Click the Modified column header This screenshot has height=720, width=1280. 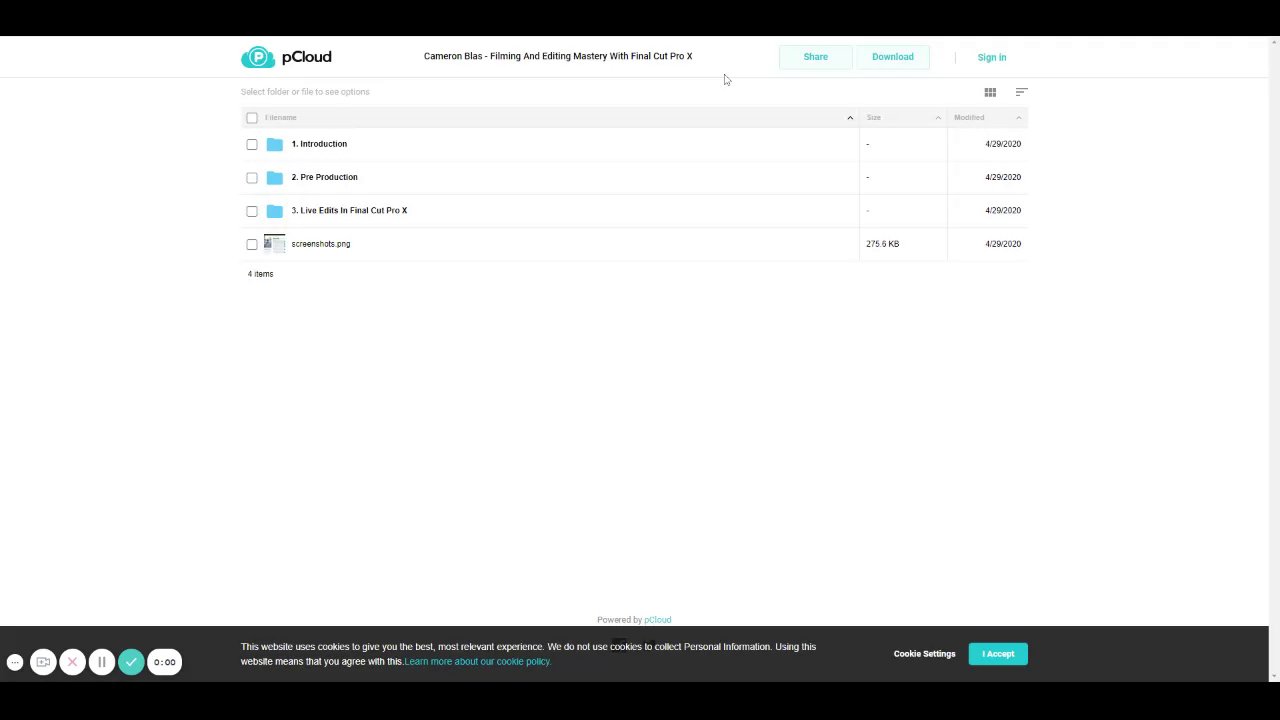coord(969,118)
